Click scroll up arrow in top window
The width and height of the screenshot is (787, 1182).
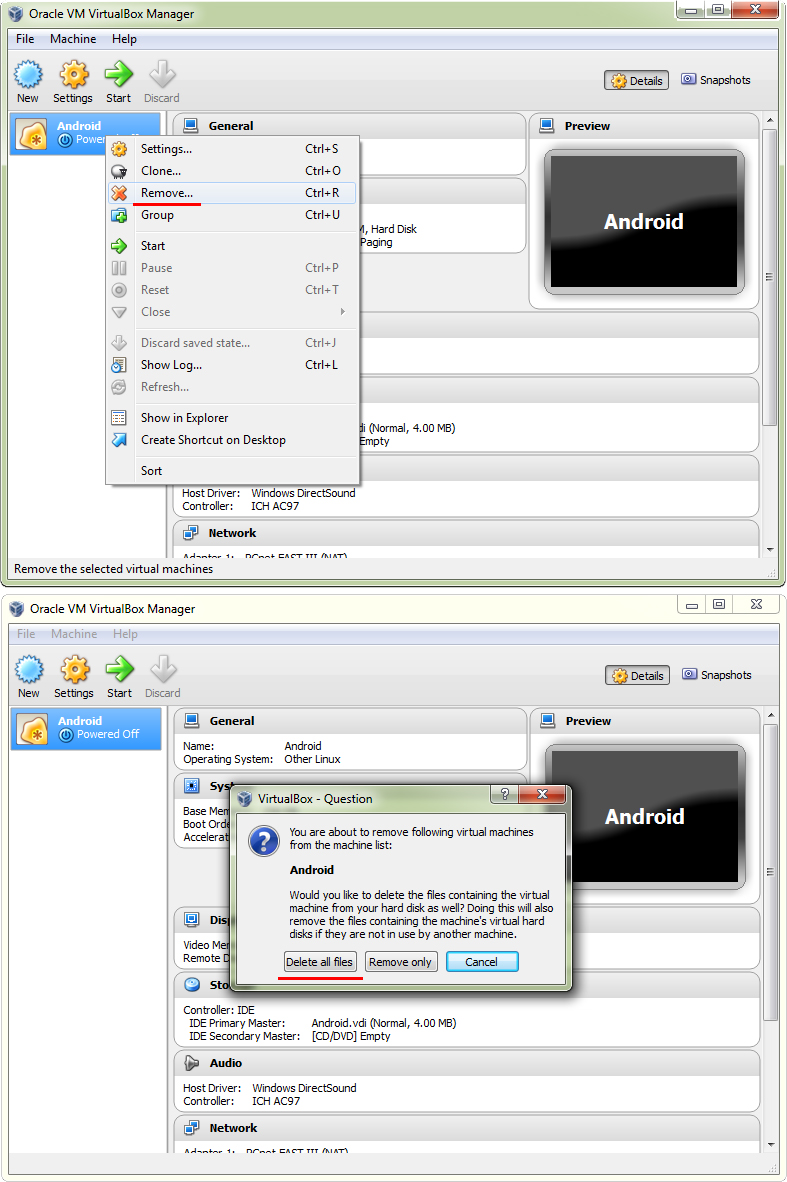coord(770,120)
